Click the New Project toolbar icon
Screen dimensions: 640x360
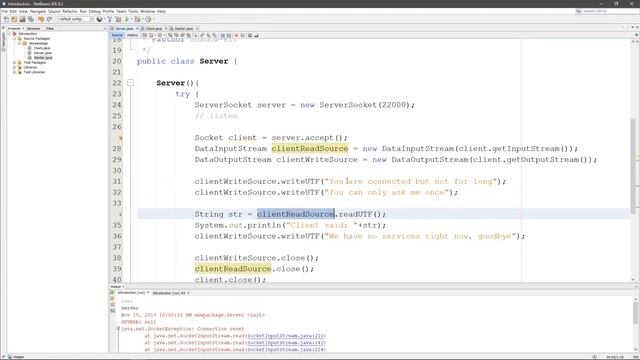(x=14, y=19)
